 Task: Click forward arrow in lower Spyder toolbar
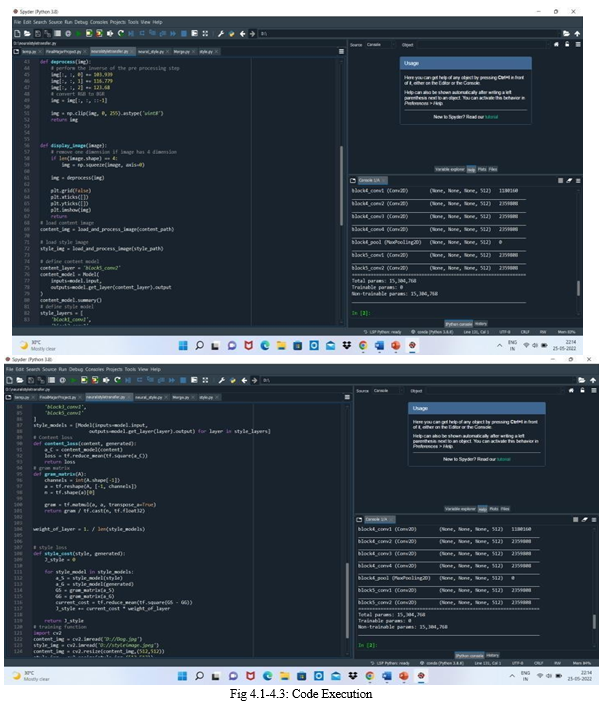click(x=254, y=380)
